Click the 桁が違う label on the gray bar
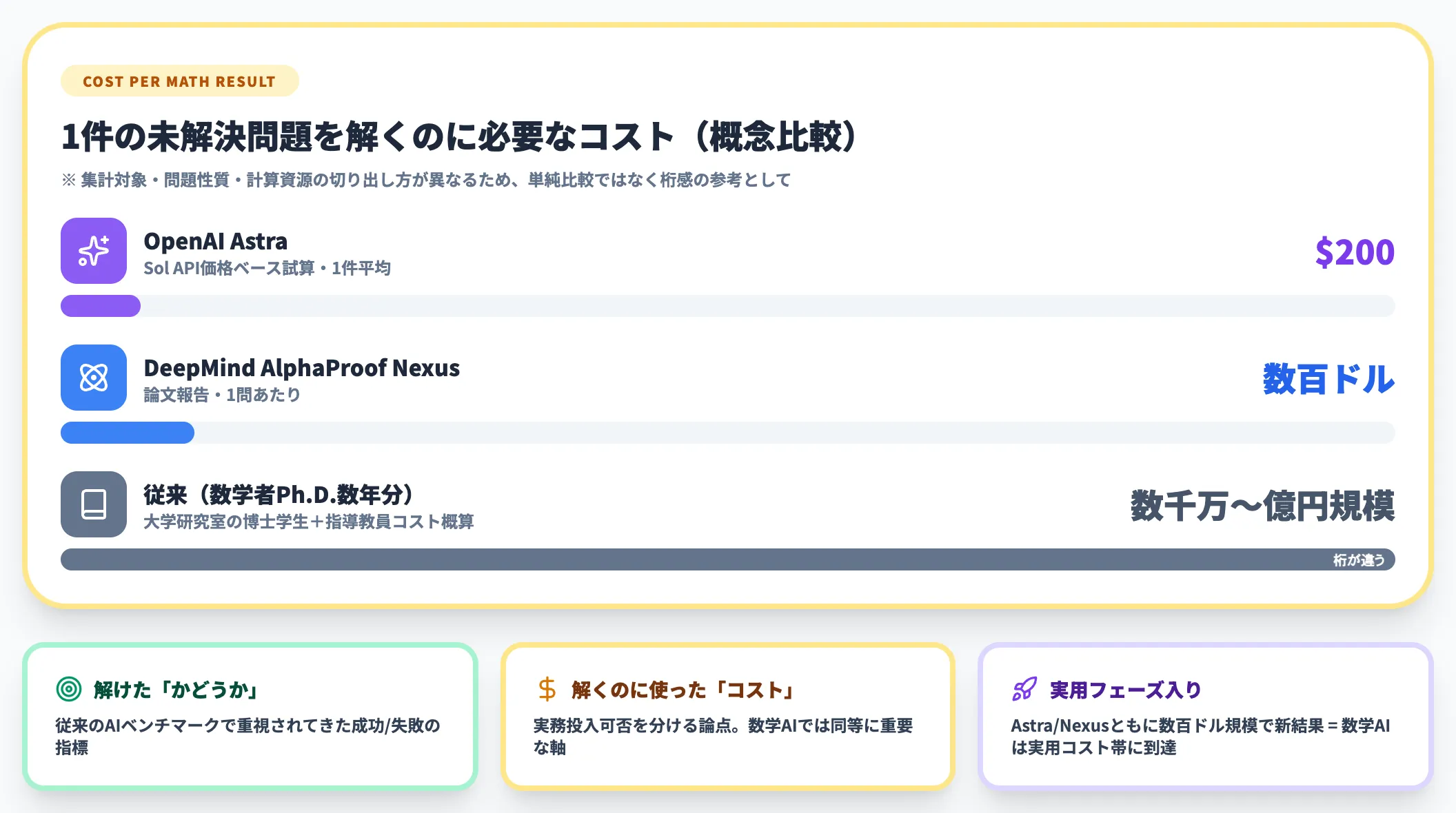 coord(1359,560)
